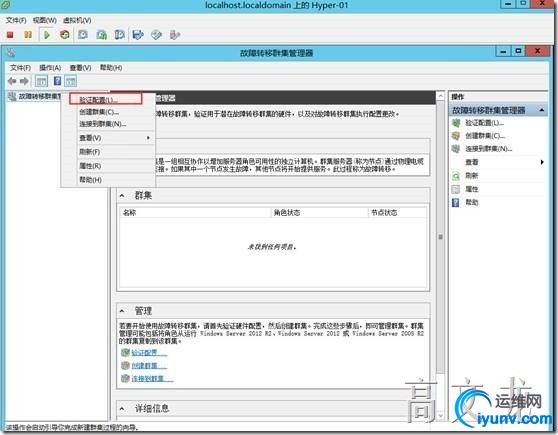
Task: Choose 帮助(H) in the context menu
Action: [109, 180]
